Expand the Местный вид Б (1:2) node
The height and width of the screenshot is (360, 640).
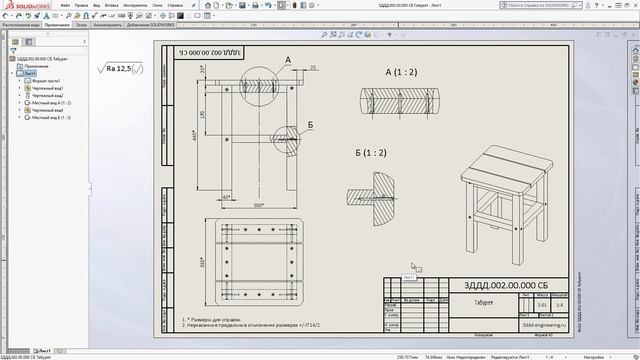19,118
